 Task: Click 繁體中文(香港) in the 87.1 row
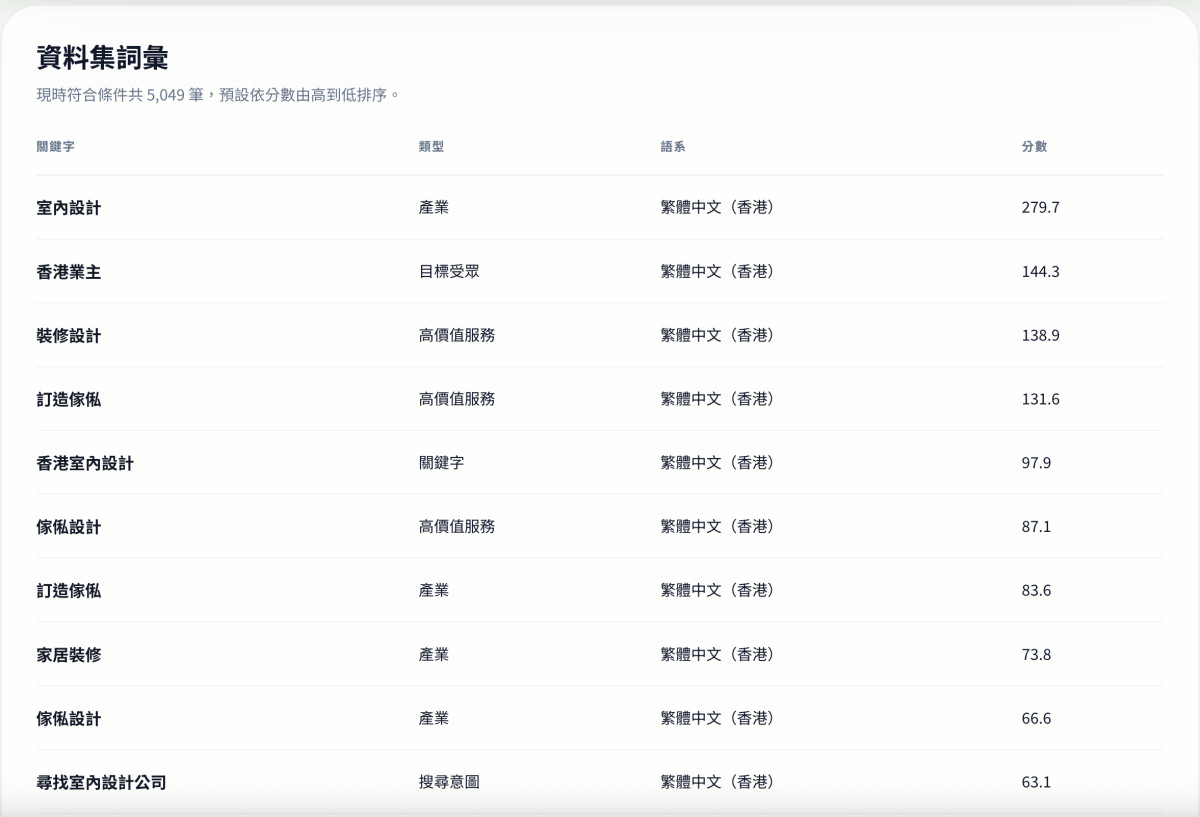717,526
